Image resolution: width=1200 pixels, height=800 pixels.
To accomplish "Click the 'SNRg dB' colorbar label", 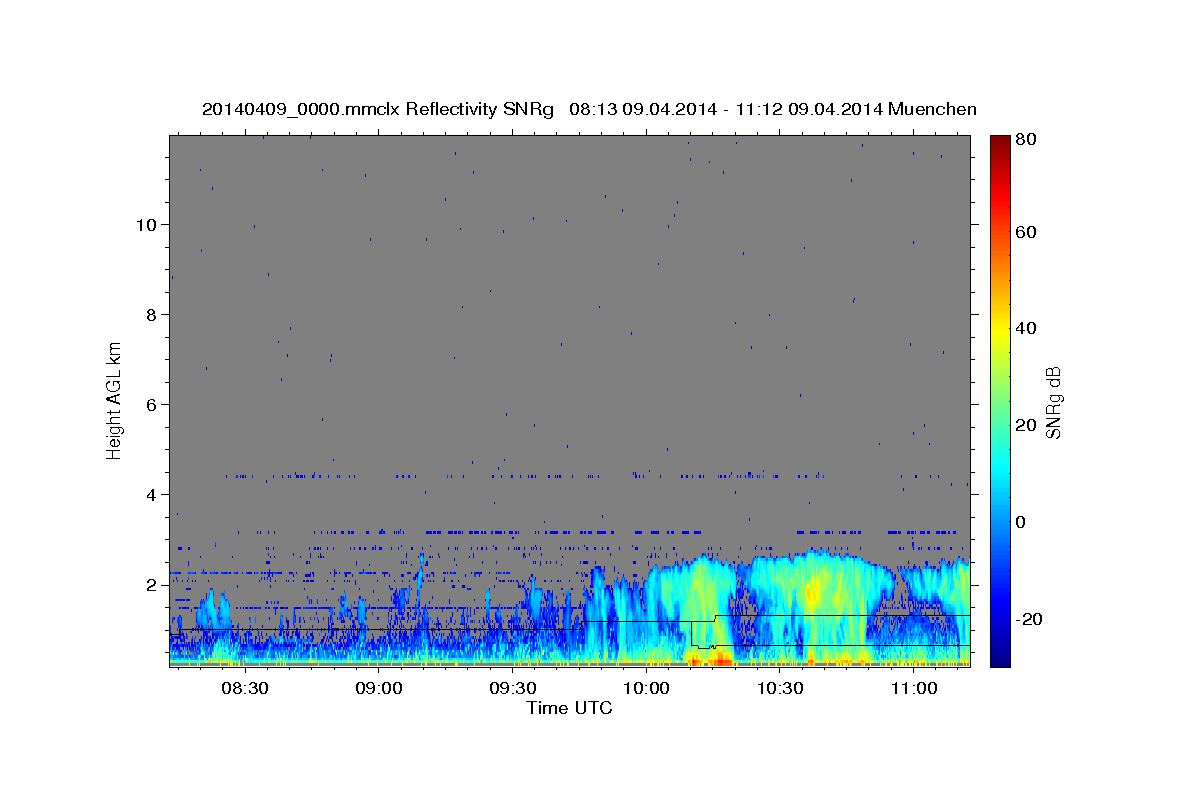I will (x=1053, y=402).
